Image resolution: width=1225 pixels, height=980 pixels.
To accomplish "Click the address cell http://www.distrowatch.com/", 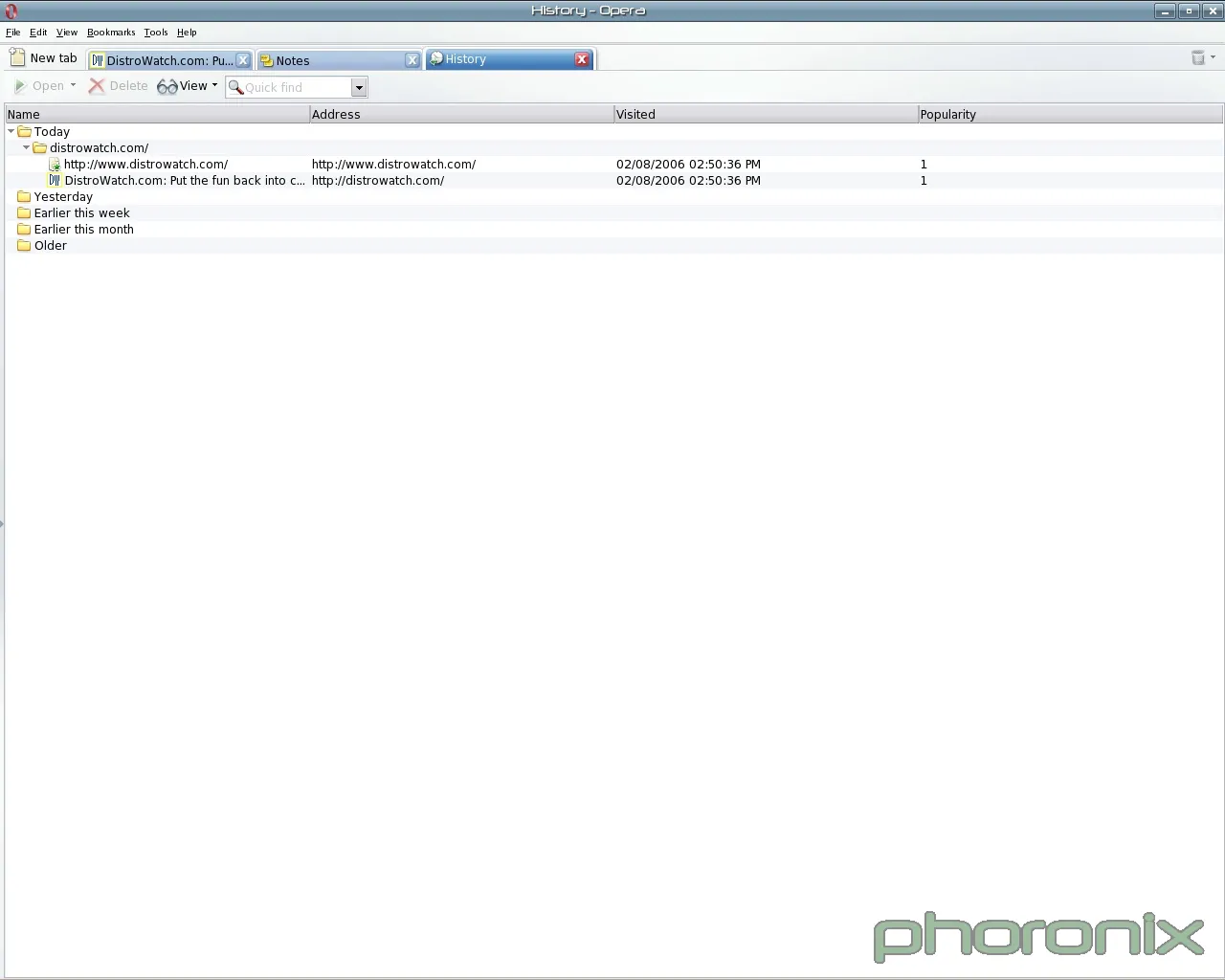I will pos(393,165).
